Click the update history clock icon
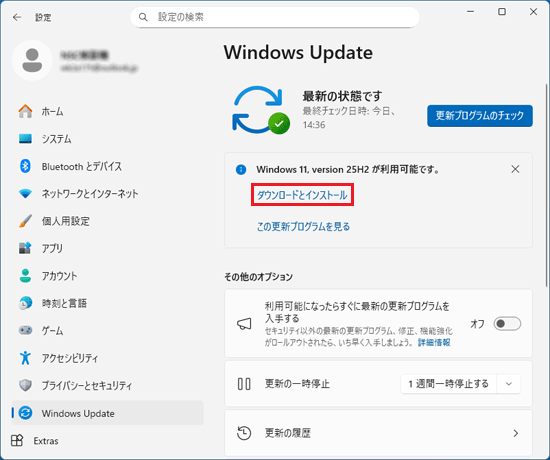The width and height of the screenshot is (550, 460). coord(244,433)
